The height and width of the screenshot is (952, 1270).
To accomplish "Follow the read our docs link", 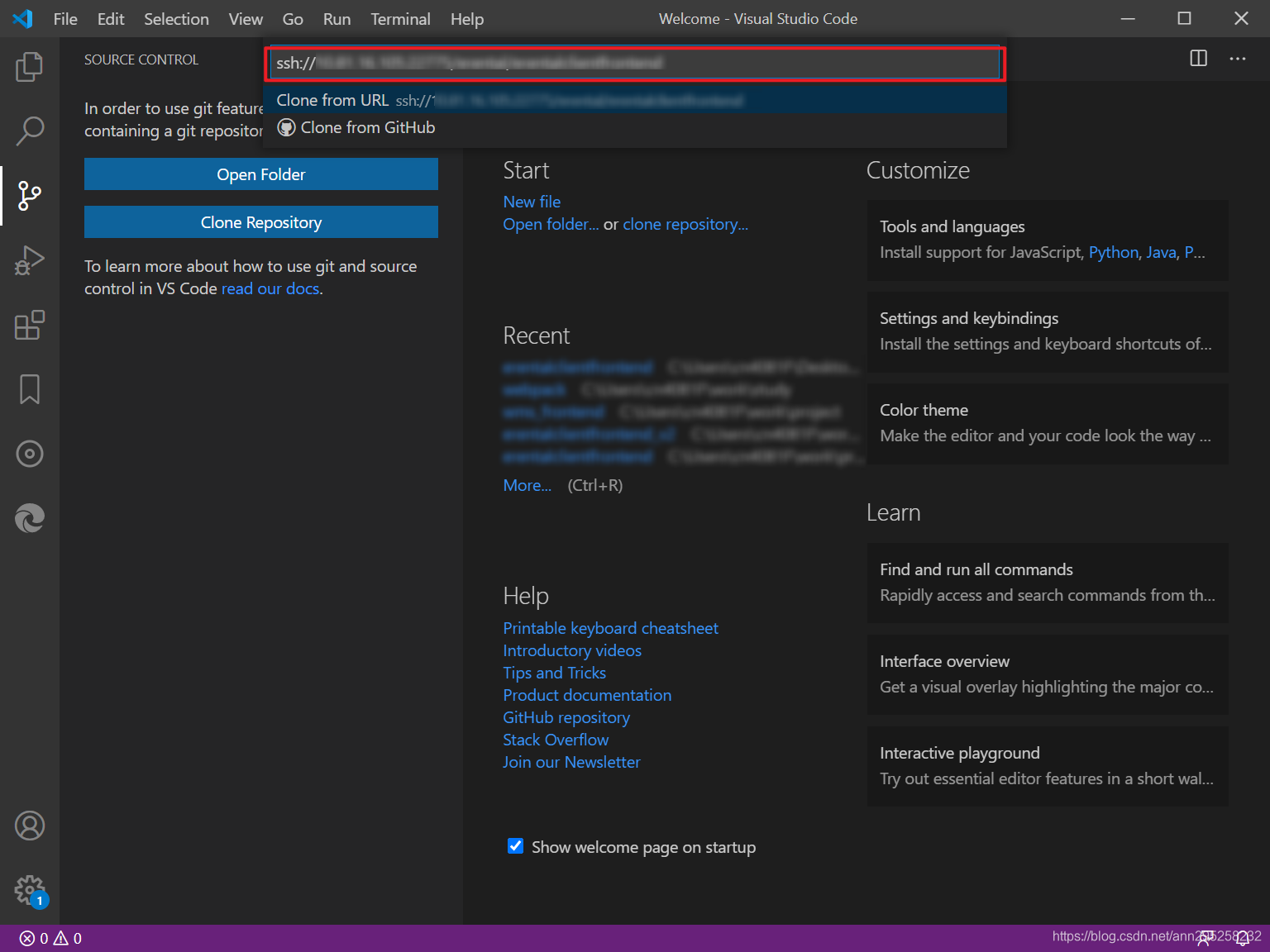I will click(x=270, y=288).
